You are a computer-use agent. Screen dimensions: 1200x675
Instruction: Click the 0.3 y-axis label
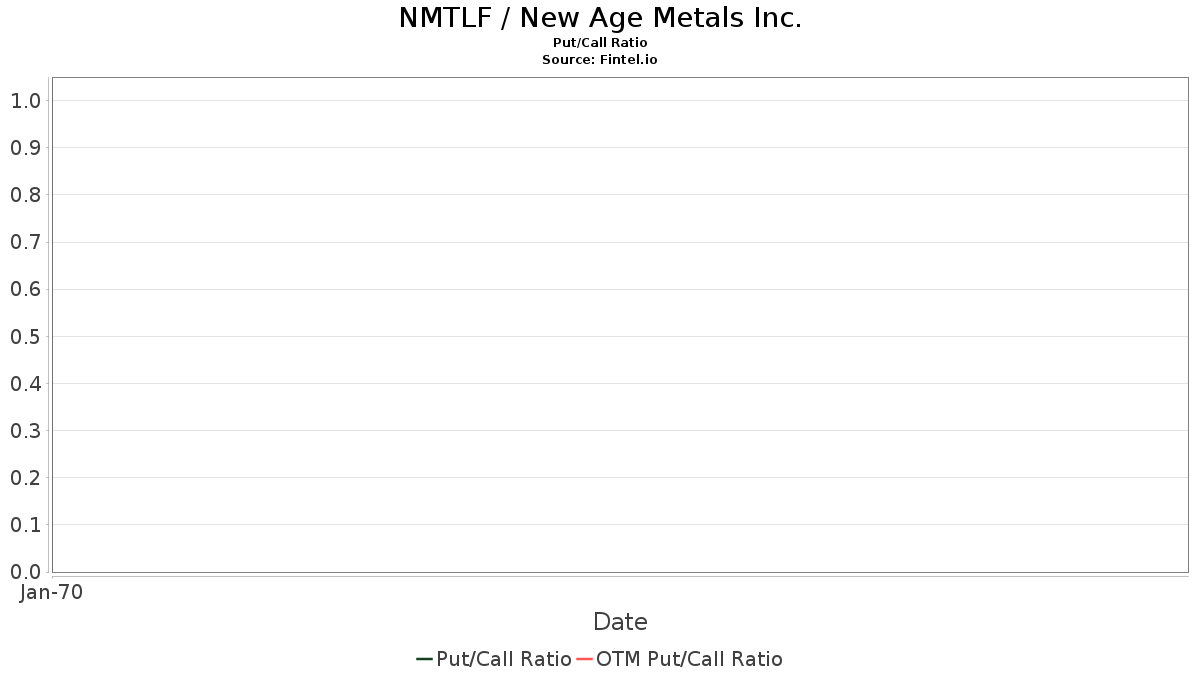coord(26,431)
